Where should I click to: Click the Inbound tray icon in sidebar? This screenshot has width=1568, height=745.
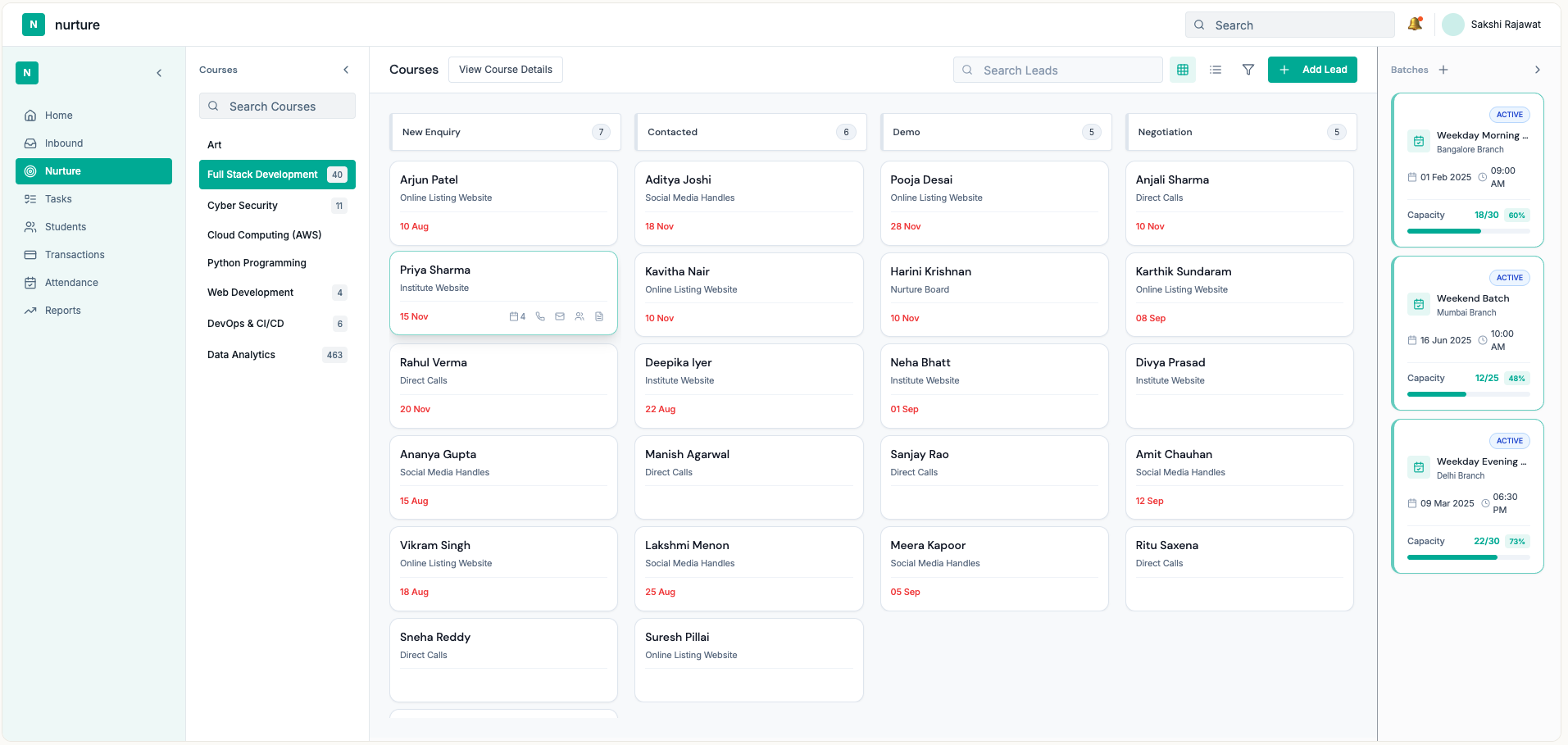[30, 143]
